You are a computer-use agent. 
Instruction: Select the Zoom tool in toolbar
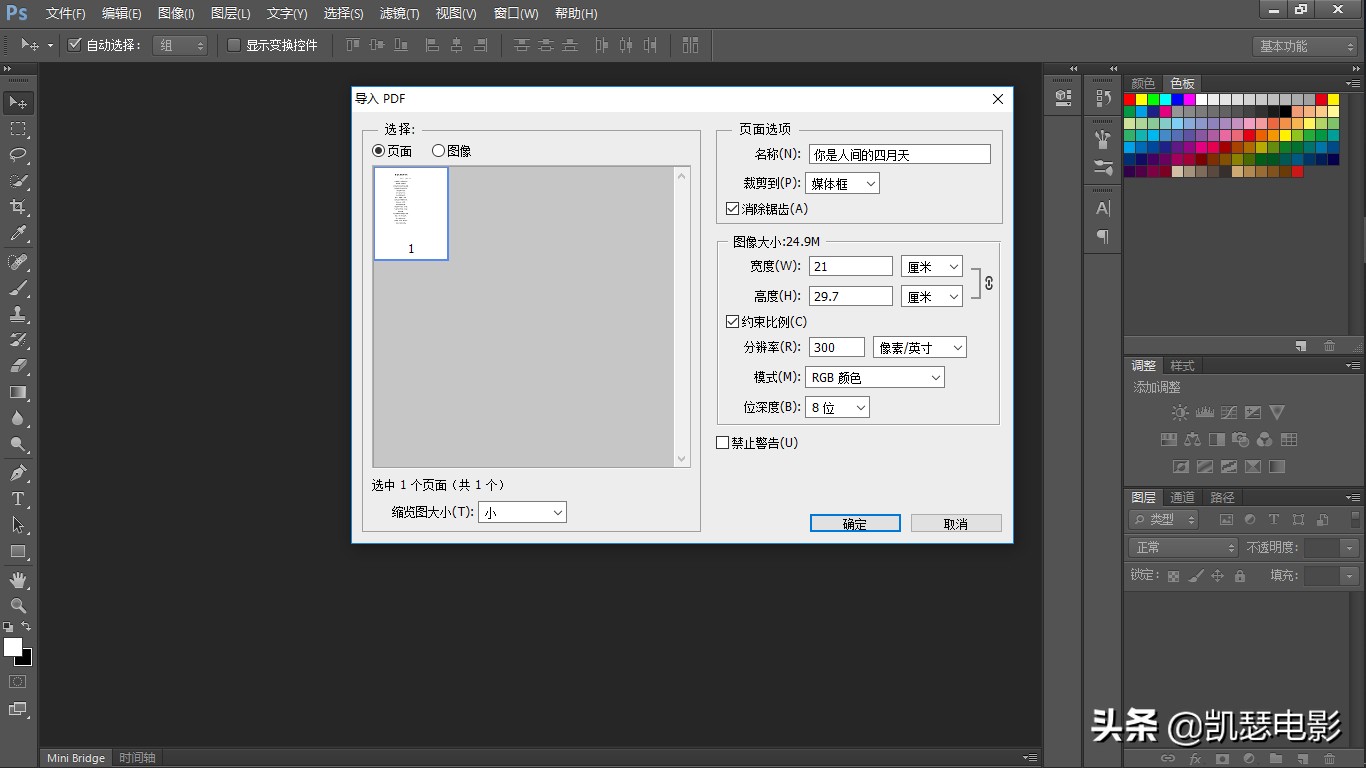18,606
